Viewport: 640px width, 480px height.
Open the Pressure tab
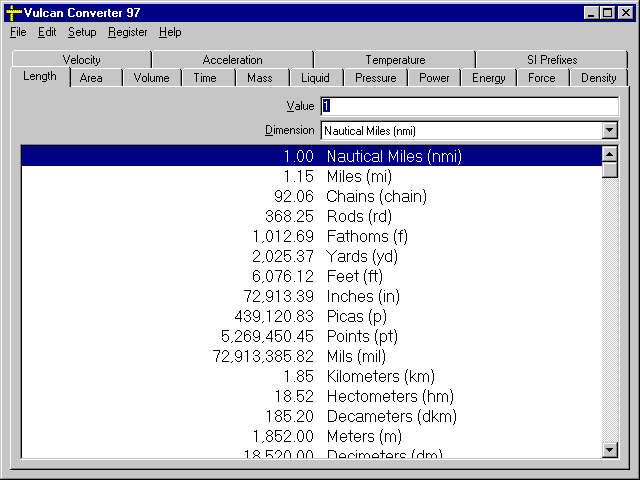coord(375,78)
